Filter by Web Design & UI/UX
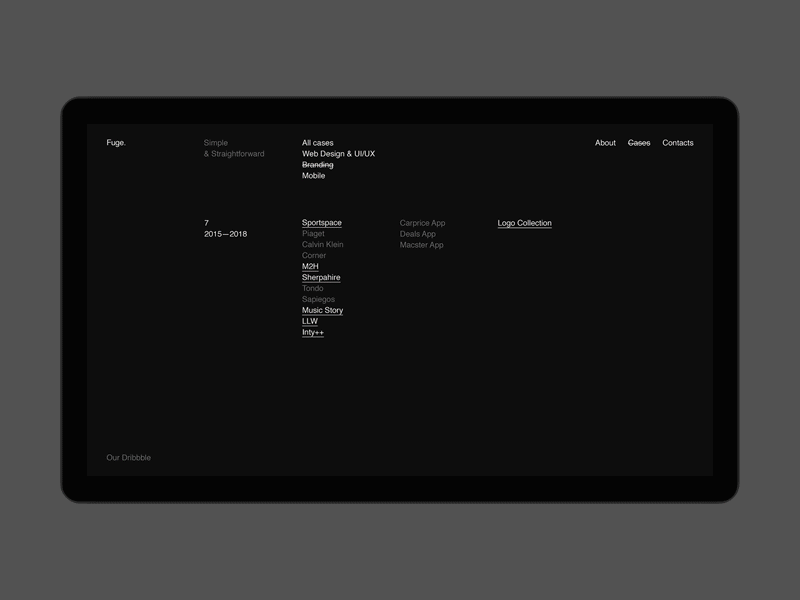 pos(338,154)
